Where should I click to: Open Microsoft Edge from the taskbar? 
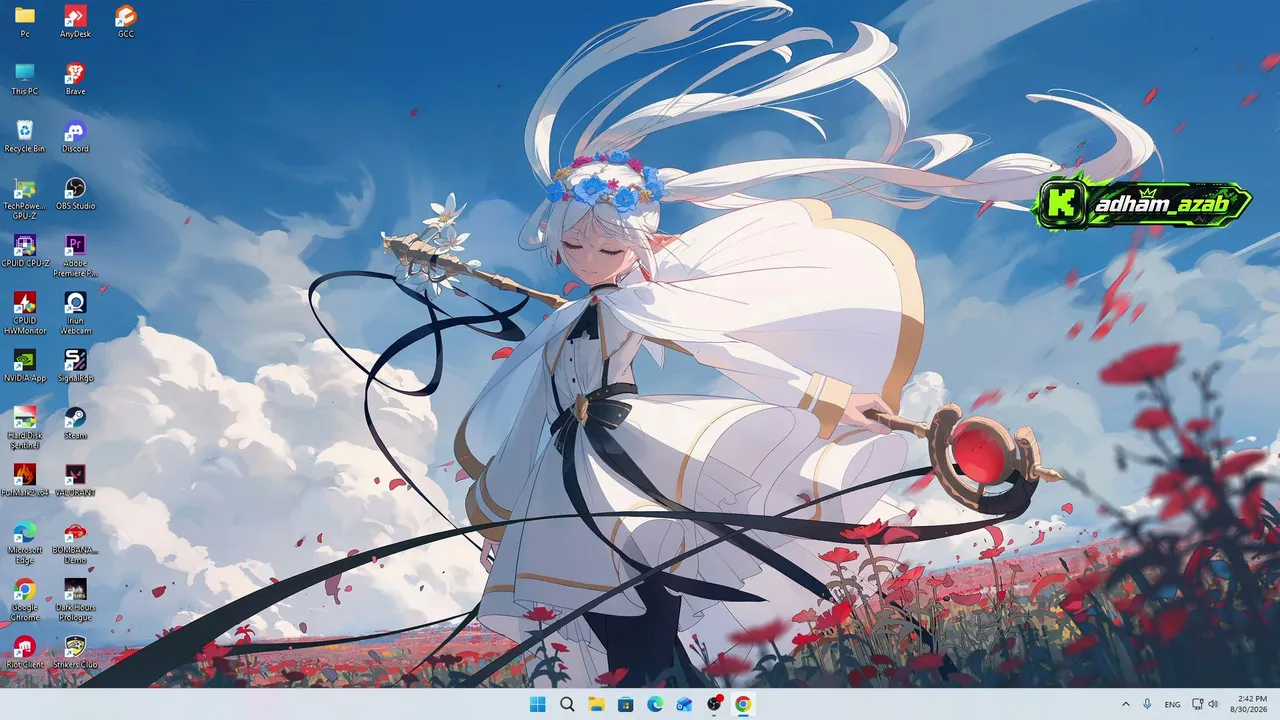click(655, 704)
